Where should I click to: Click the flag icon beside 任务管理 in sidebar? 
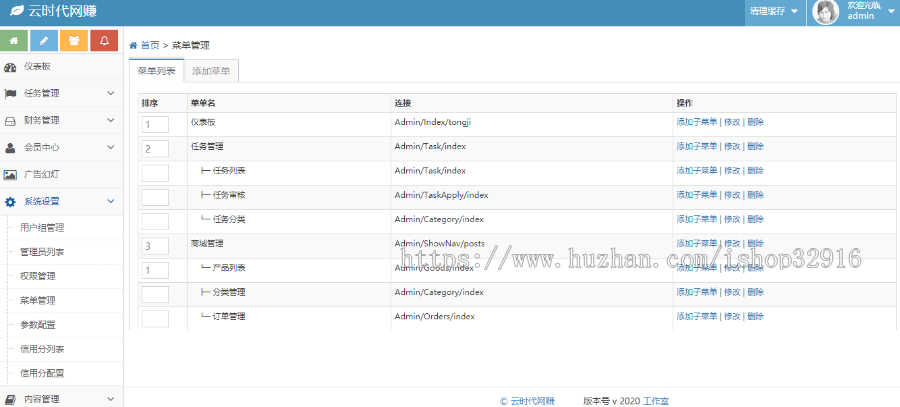point(10,94)
